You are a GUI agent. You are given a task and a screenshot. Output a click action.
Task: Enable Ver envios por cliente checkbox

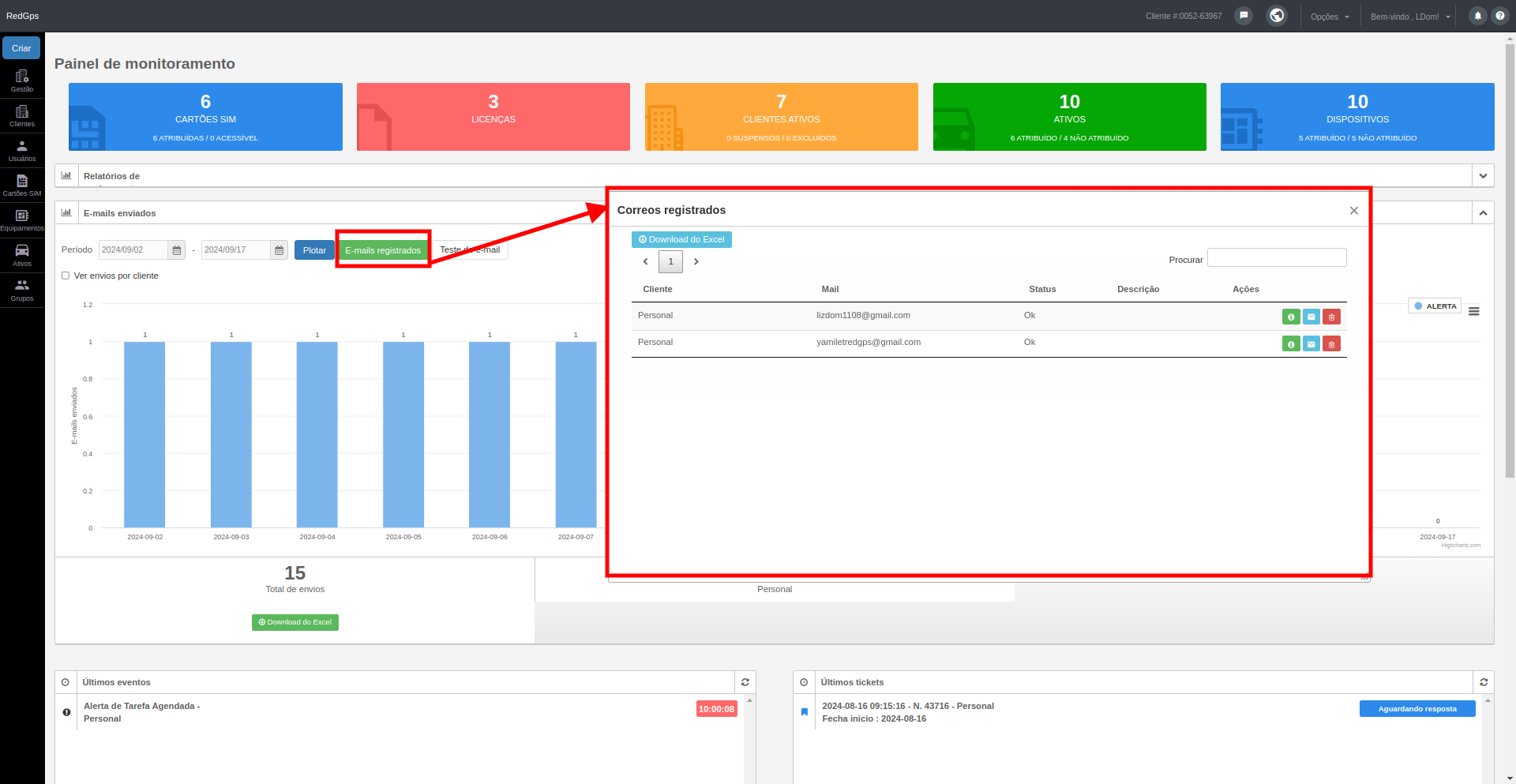coord(66,276)
